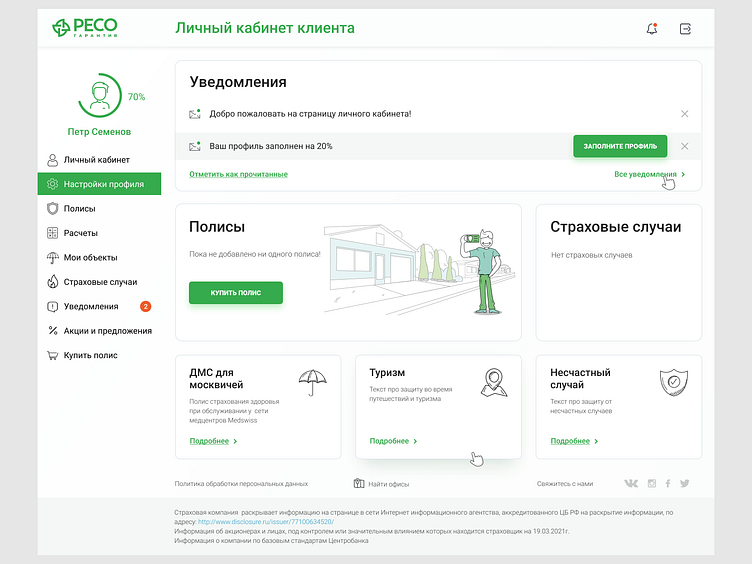Select Настройки профиля menu item

click(x=99, y=184)
